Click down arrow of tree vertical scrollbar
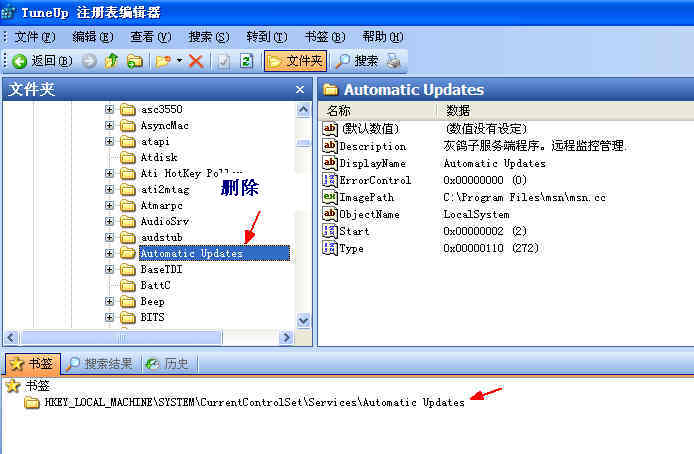 click(x=303, y=320)
